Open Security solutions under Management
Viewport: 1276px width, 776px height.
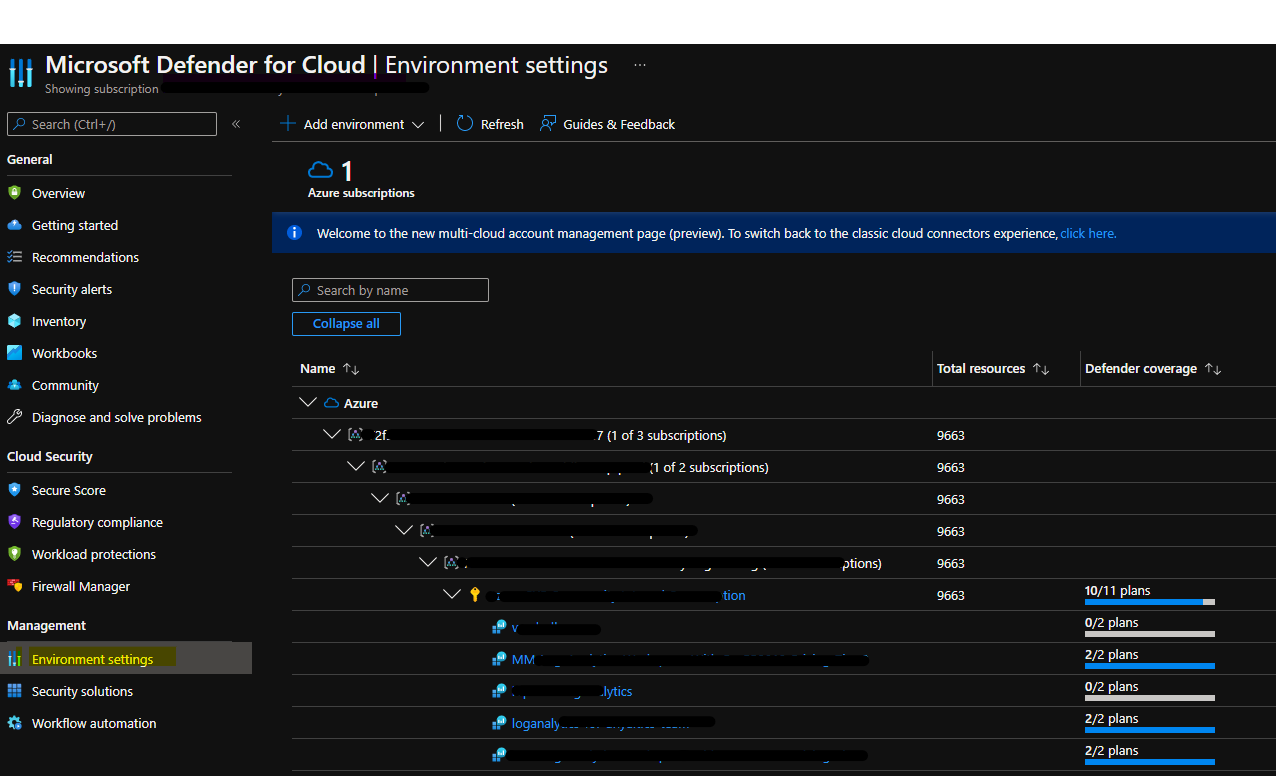pyautogui.click(x=82, y=690)
